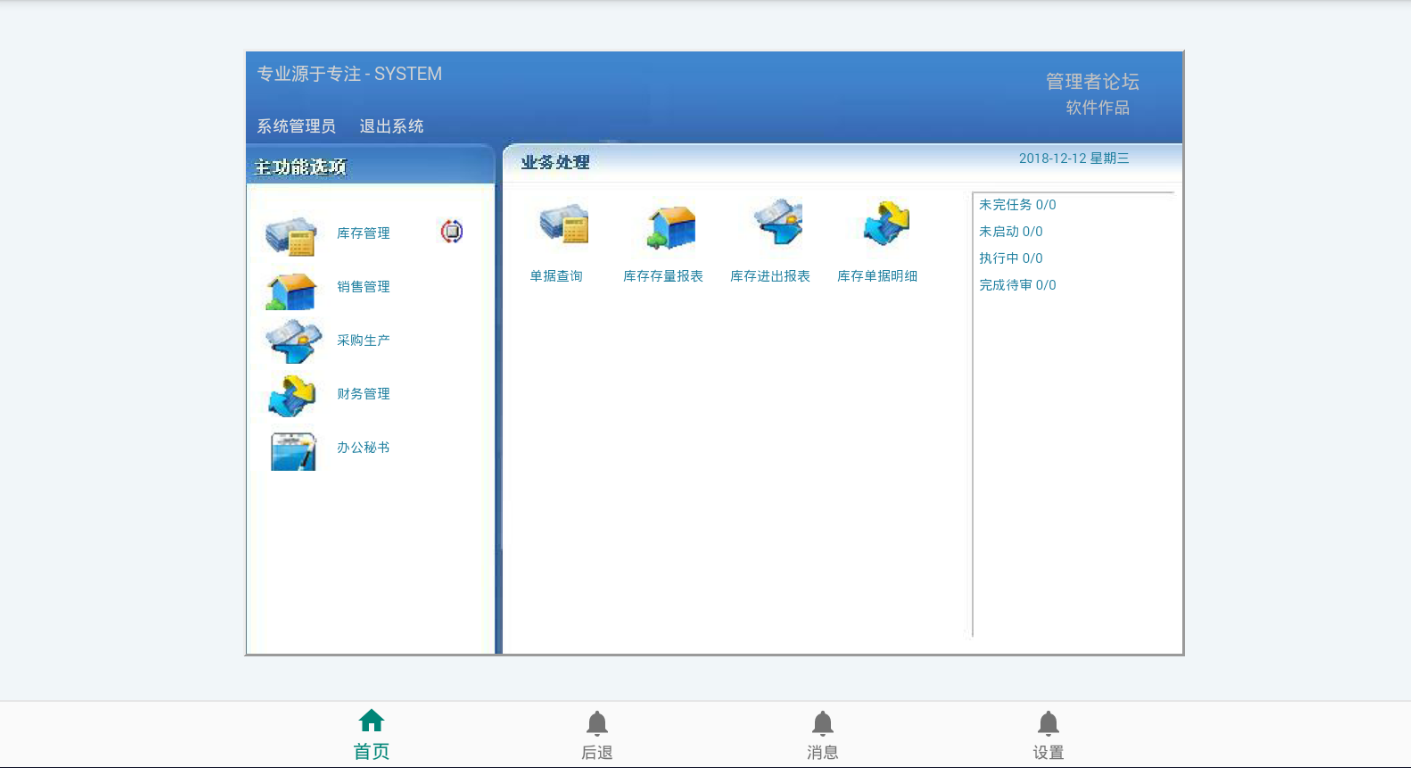Select the 采购生产 icon in sidebar
The height and width of the screenshot is (768, 1411).
click(x=293, y=342)
